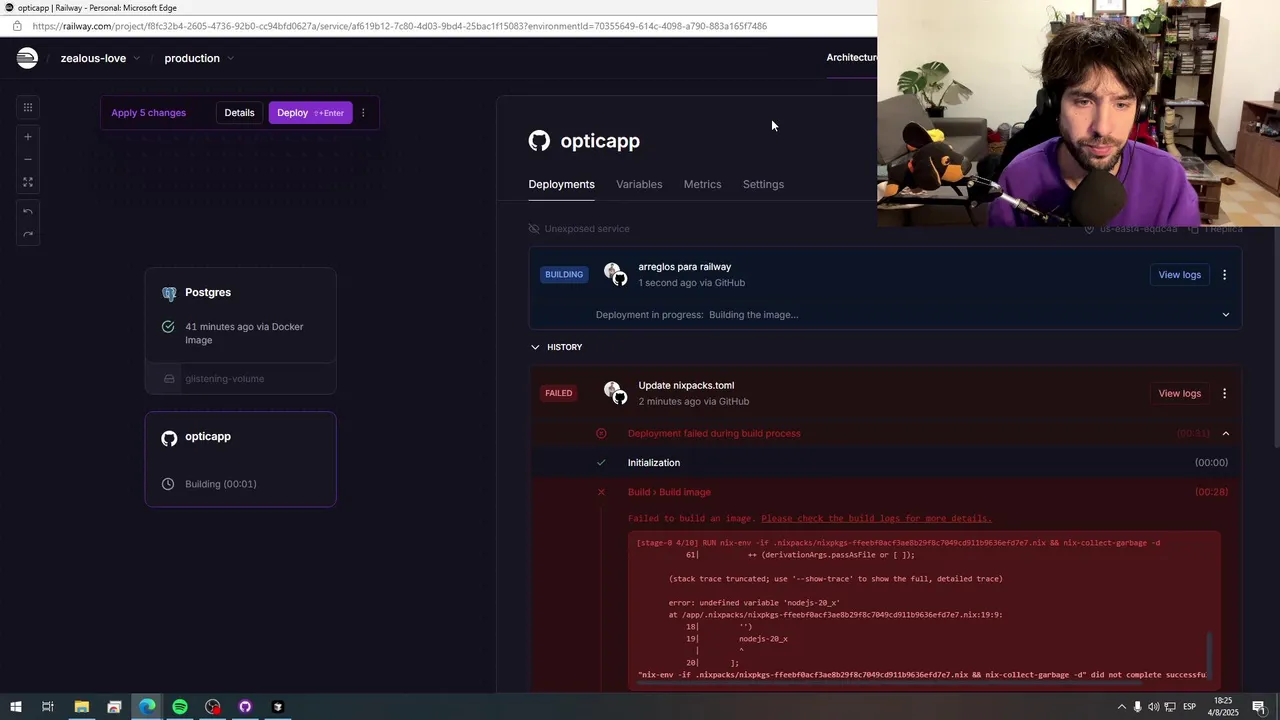
Task: Open more options for building deployment
Action: pyautogui.click(x=1224, y=275)
